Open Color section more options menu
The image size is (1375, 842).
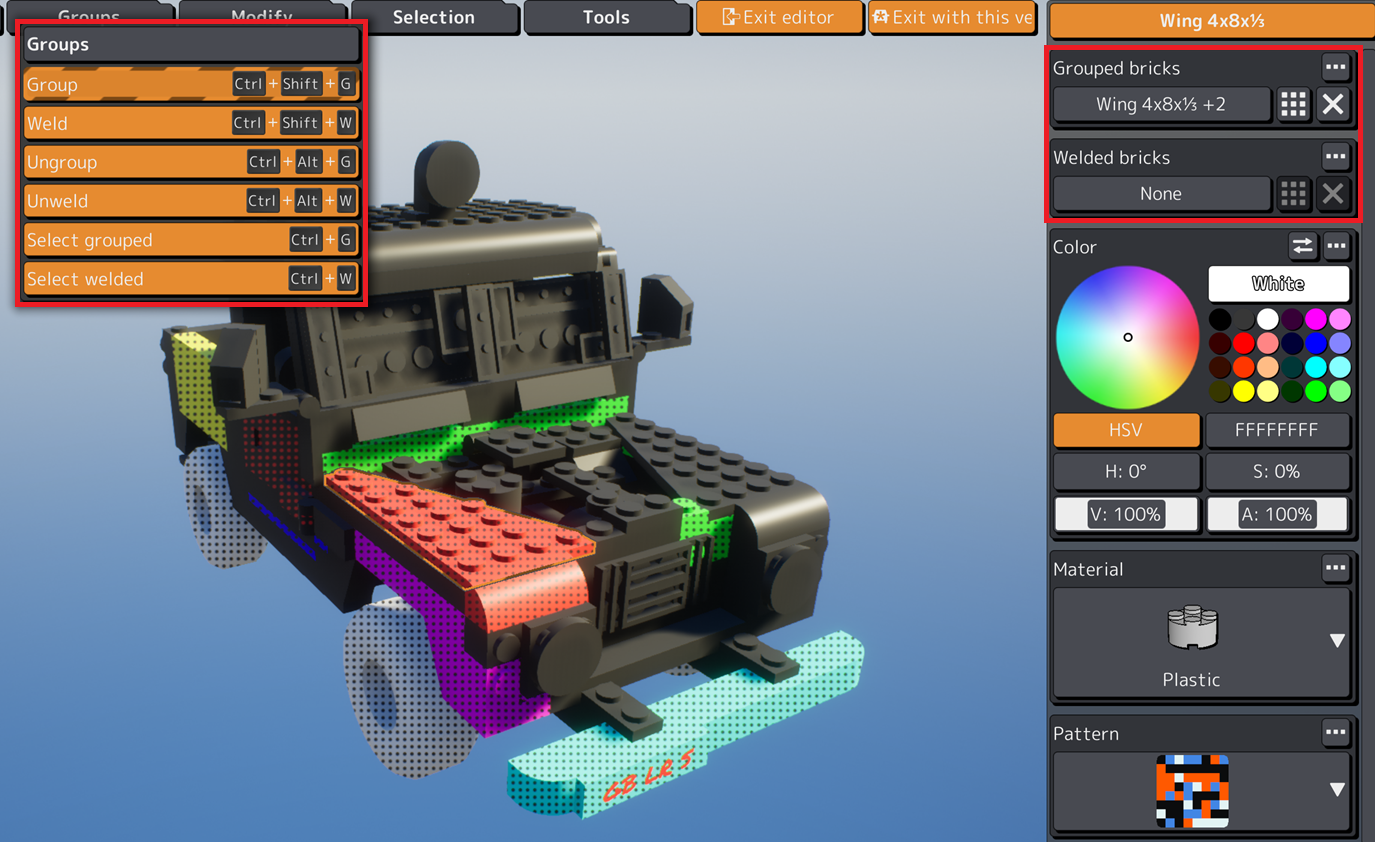click(1336, 246)
